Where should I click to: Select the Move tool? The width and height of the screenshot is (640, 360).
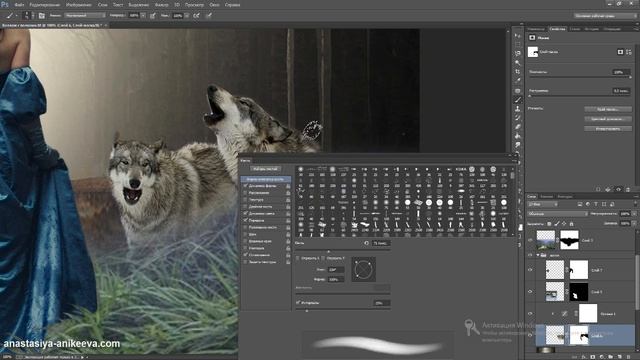pos(518,36)
